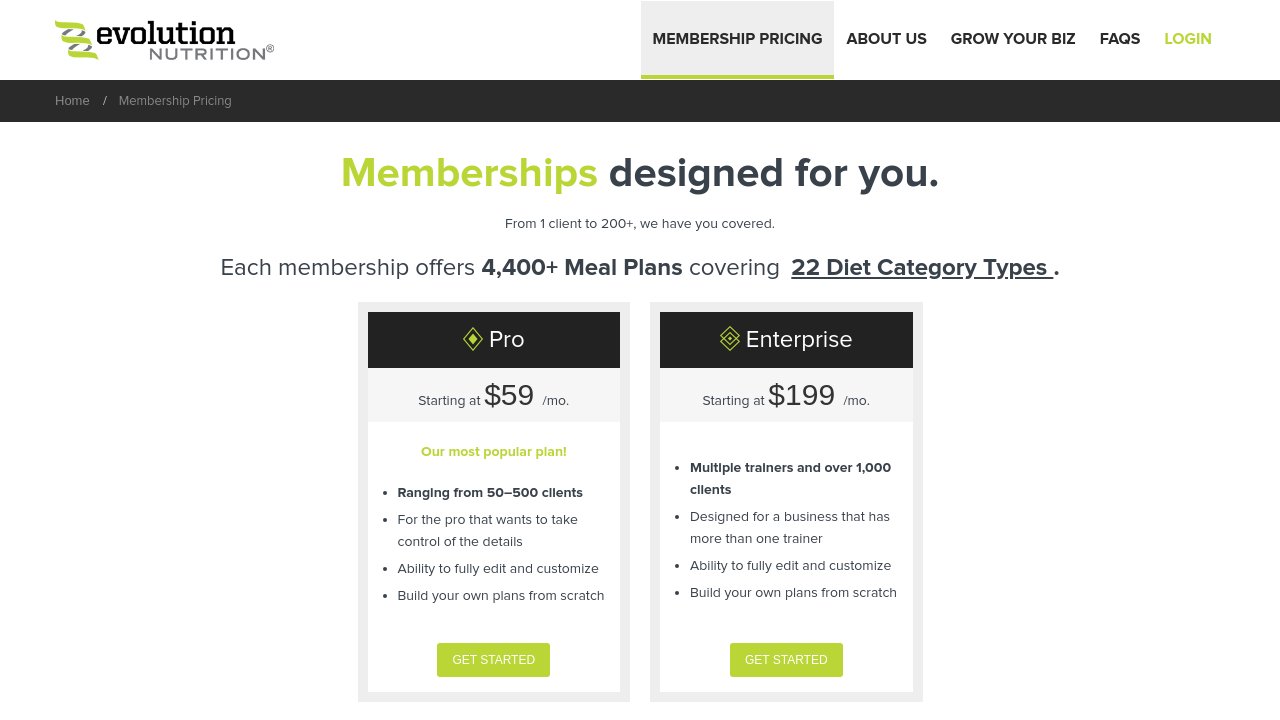Click the "4,400+ Meal Plans" text

582,268
